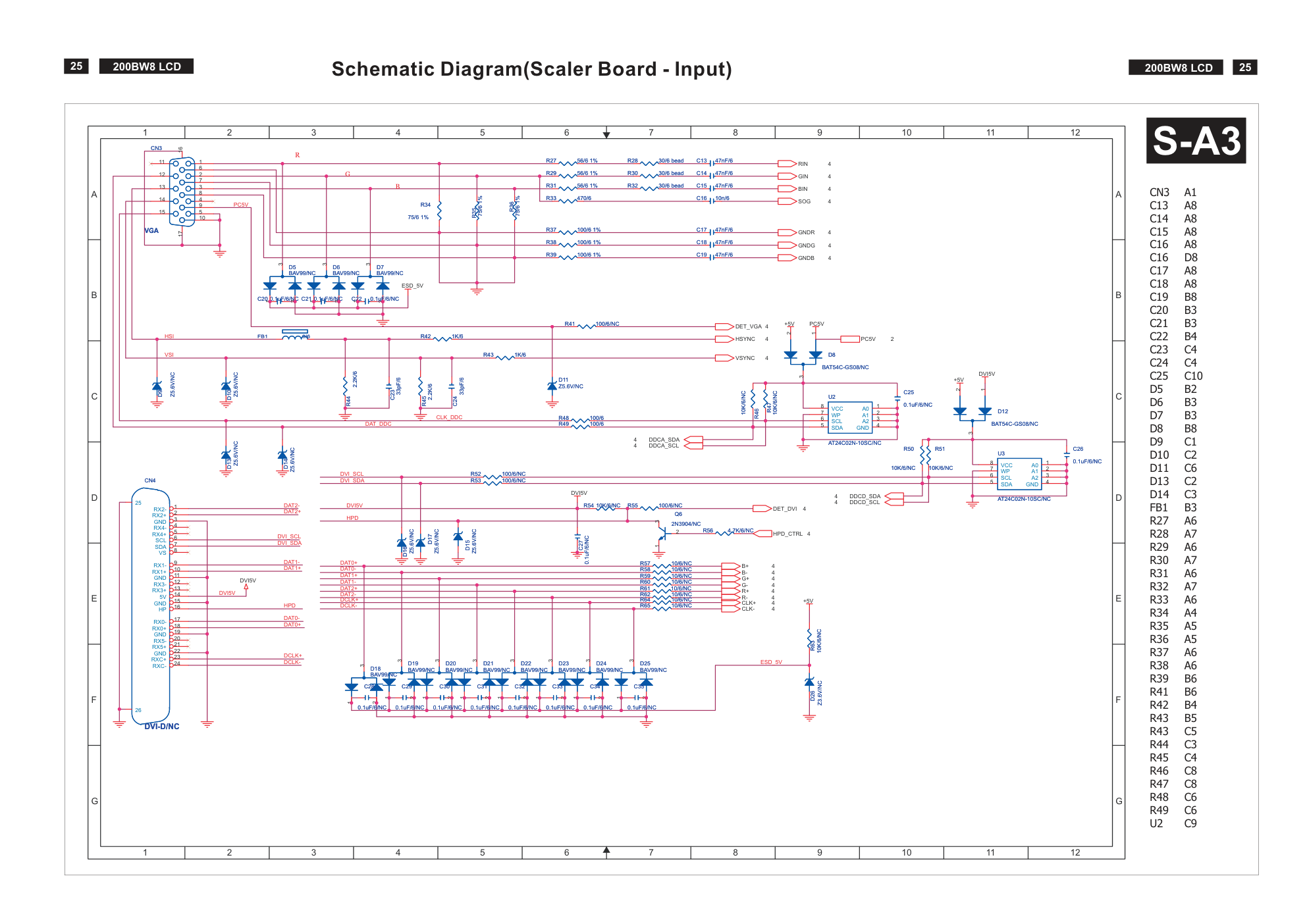Select the R34 75 ohm resistor
The width and height of the screenshot is (1307, 924).
[x=439, y=212]
